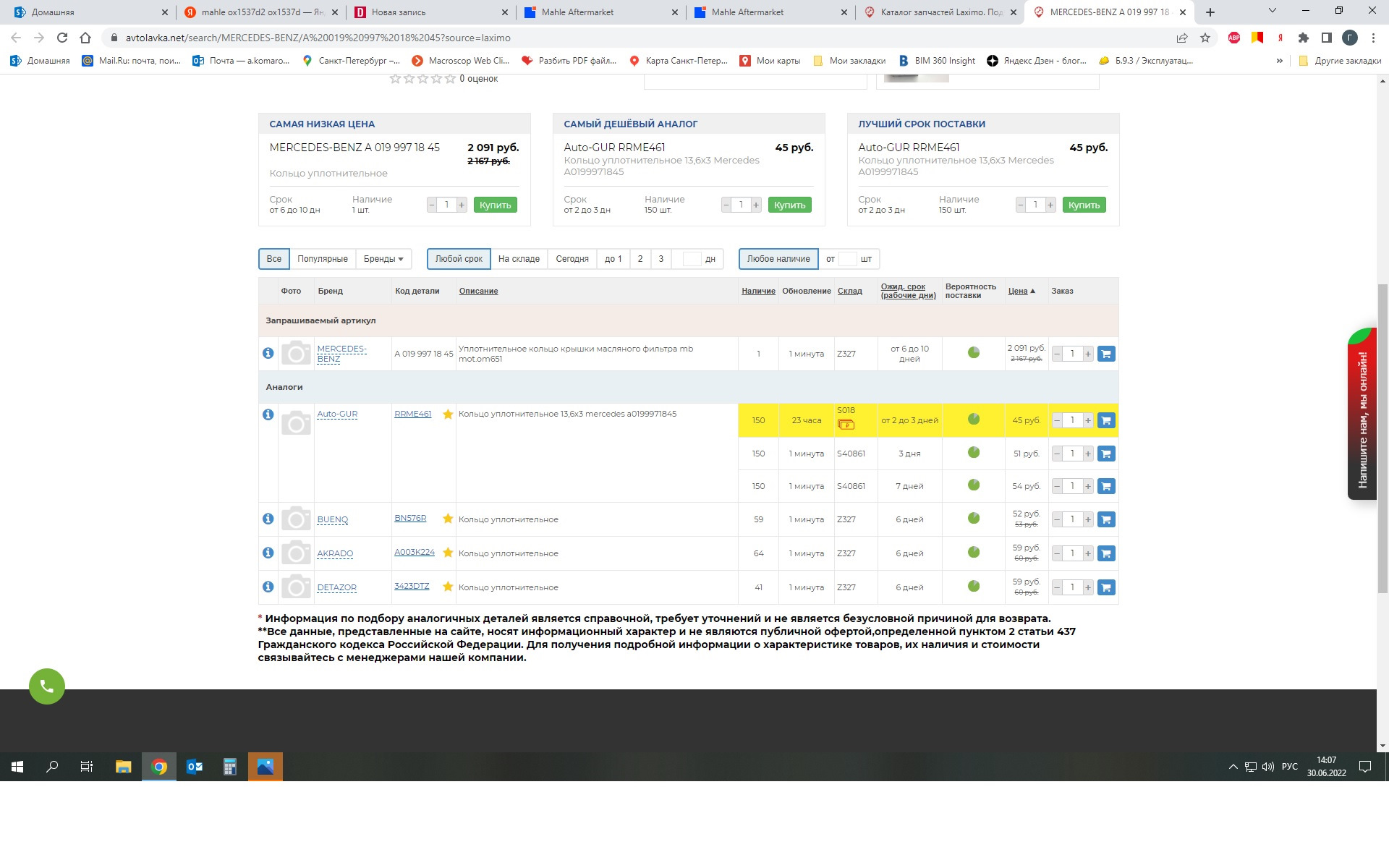Increase quantity in lowest price card
The width and height of the screenshot is (1389, 868).
click(x=462, y=205)
